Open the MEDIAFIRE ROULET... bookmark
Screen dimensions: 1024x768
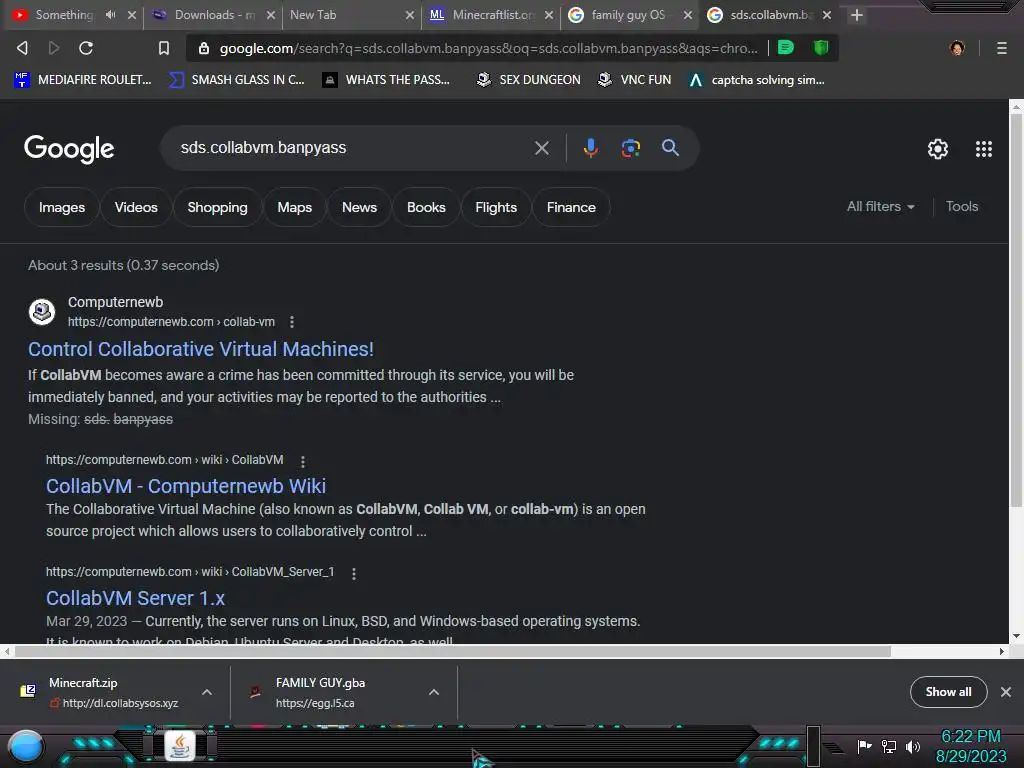82,80
